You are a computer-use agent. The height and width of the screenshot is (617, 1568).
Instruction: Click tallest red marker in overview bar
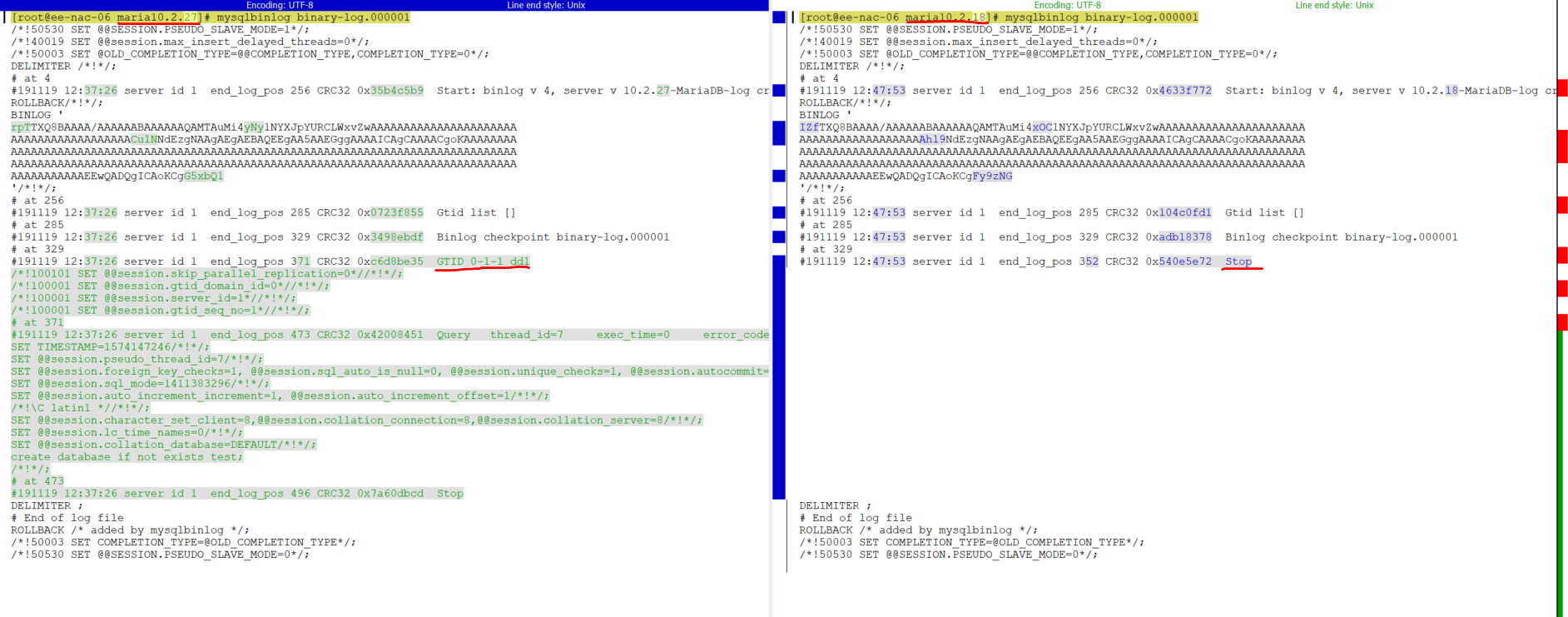pyautogui.click(x=1562, y=146)
